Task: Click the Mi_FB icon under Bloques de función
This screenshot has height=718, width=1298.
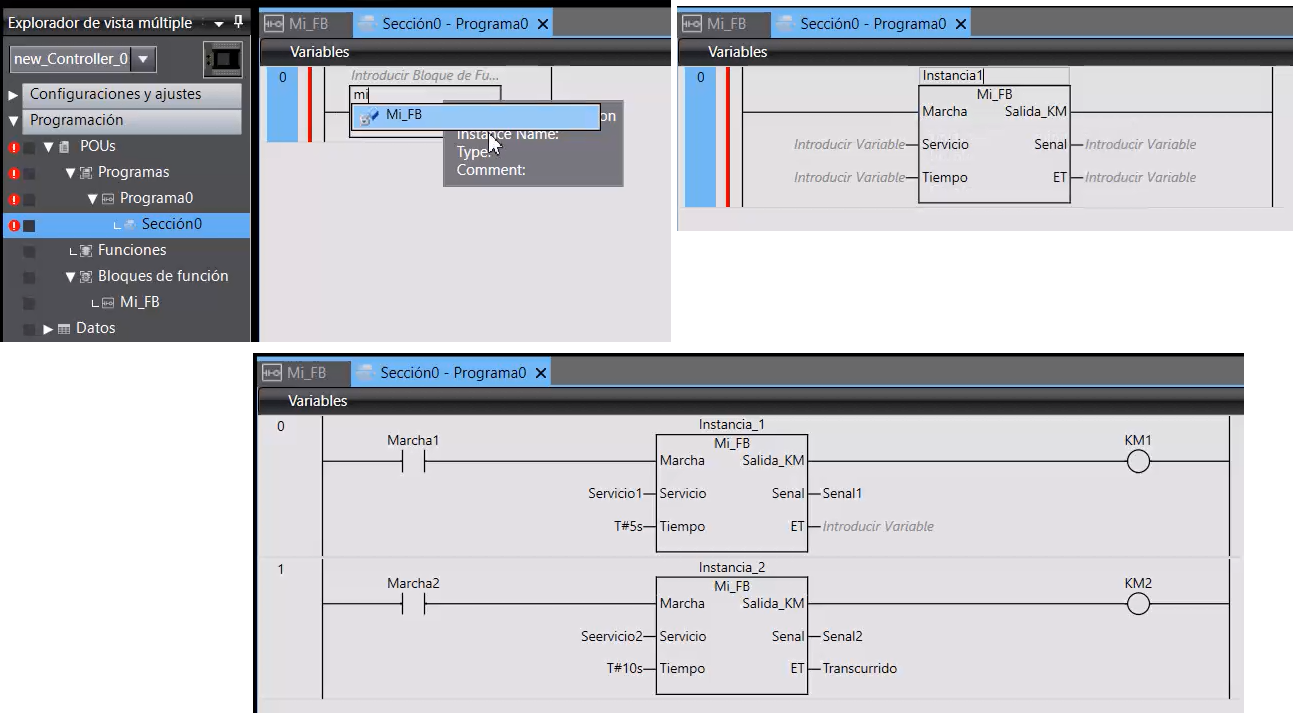Action: point(107,300)
